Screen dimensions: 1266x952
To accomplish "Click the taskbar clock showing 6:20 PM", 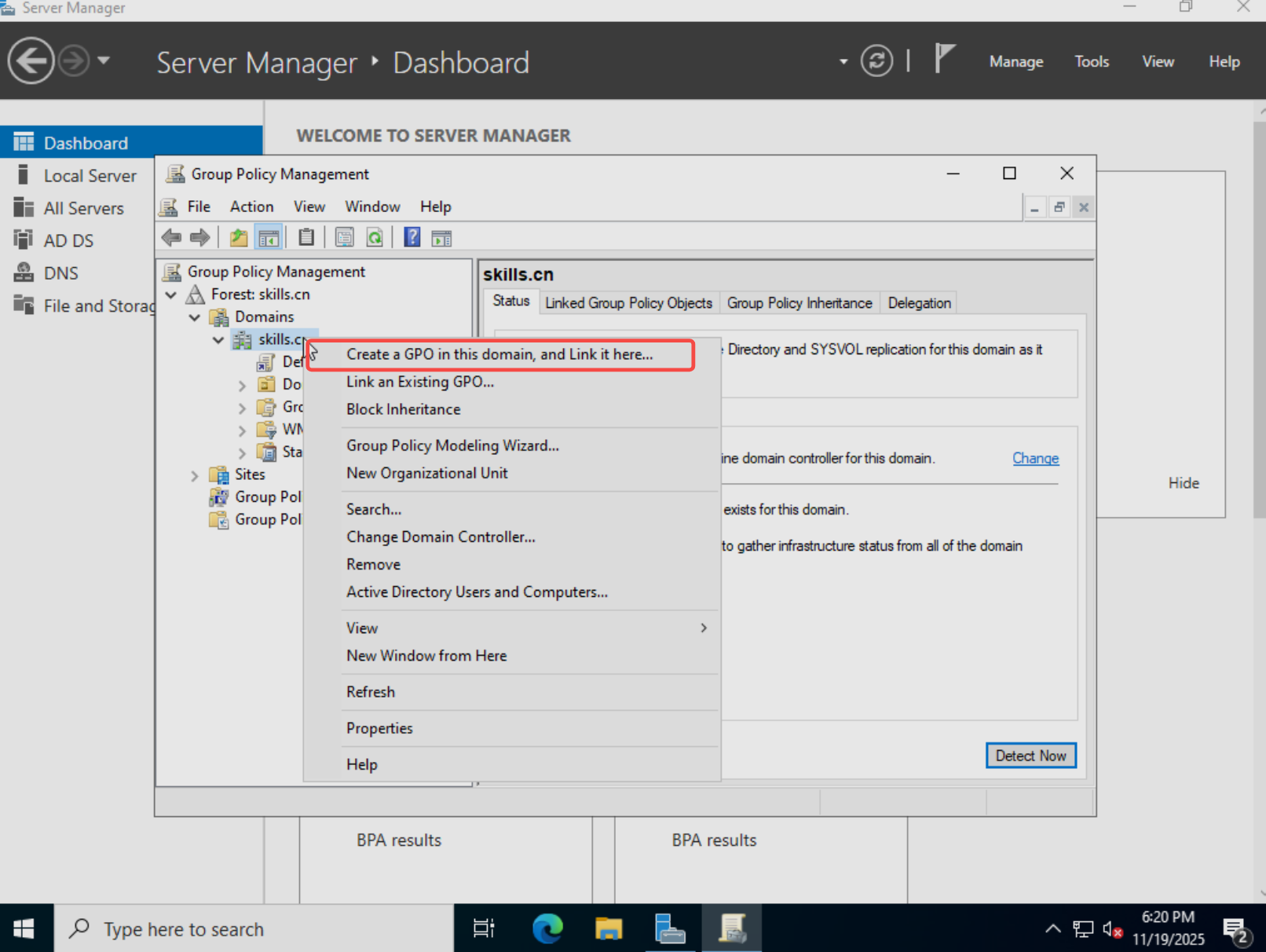I will (1168, 928).
